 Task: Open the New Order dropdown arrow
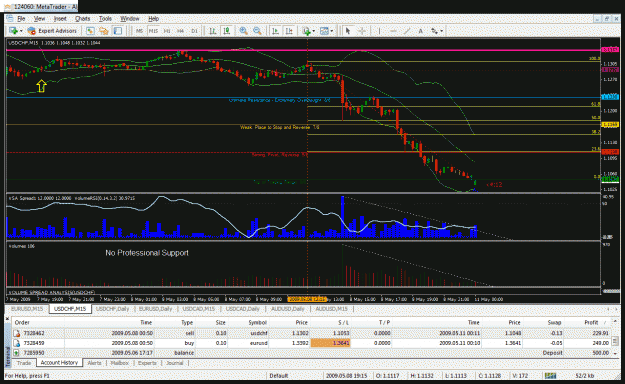click(x=21, y=31)
